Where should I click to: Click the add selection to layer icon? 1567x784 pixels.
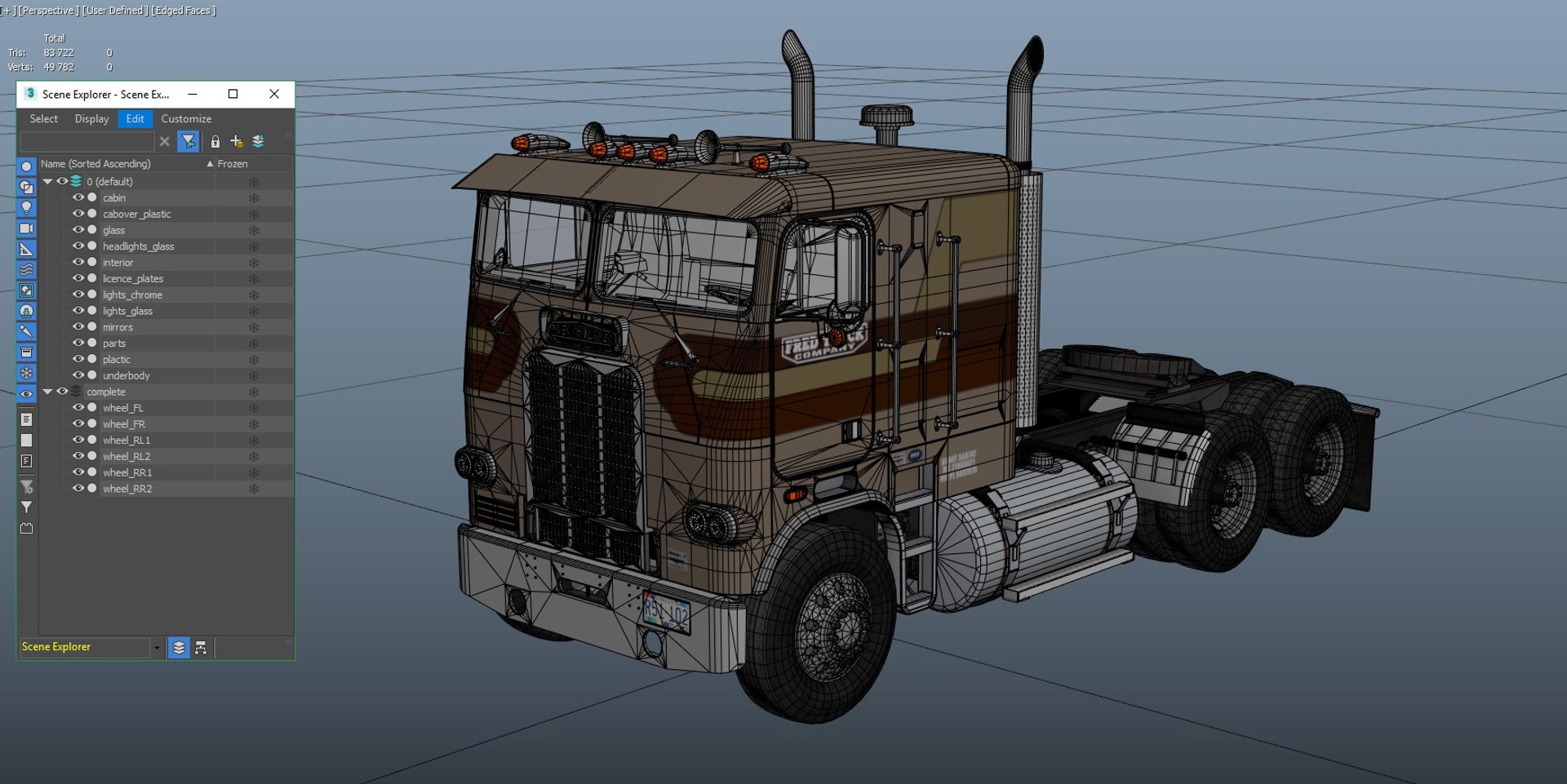tap(258, 141)
